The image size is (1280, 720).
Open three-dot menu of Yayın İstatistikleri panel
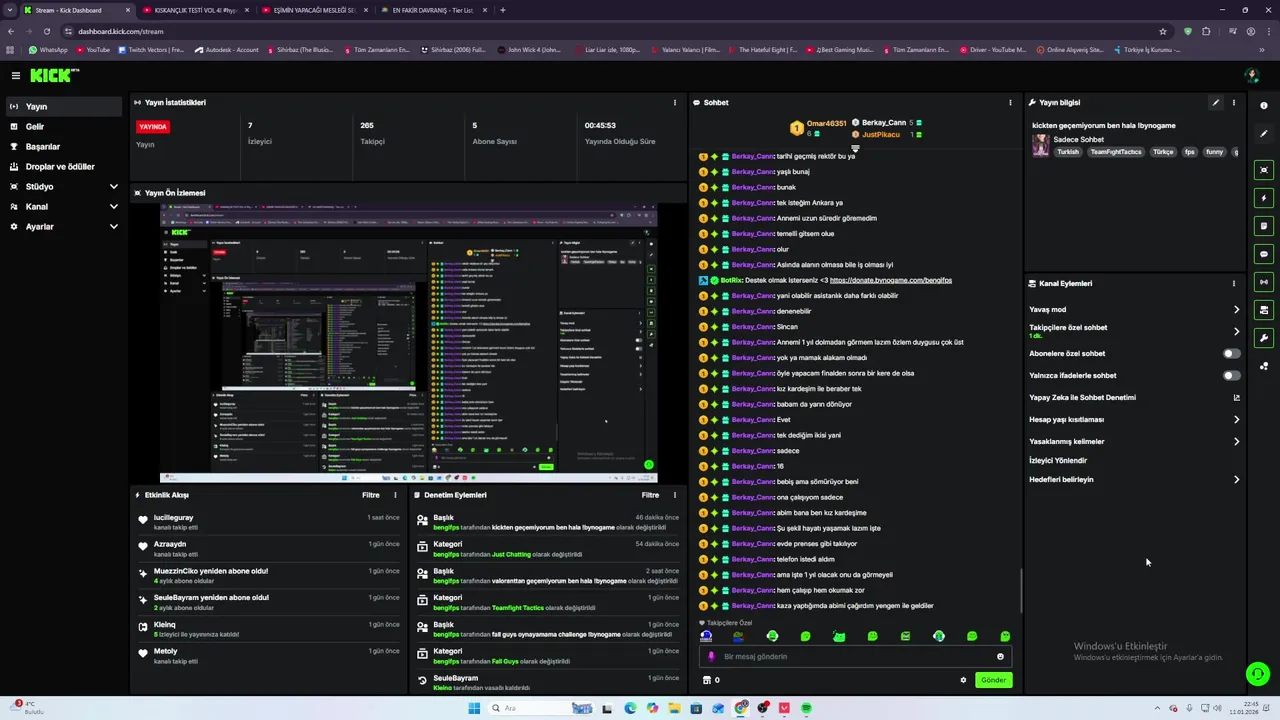[x=674, y=102]
